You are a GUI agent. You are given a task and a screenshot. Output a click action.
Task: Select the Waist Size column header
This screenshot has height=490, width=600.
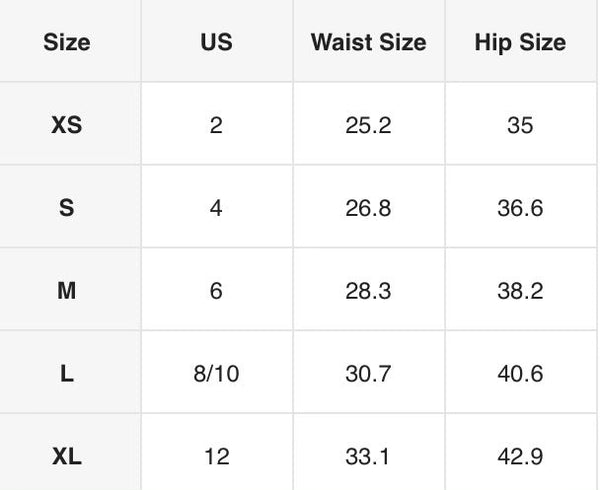[368, 42]
